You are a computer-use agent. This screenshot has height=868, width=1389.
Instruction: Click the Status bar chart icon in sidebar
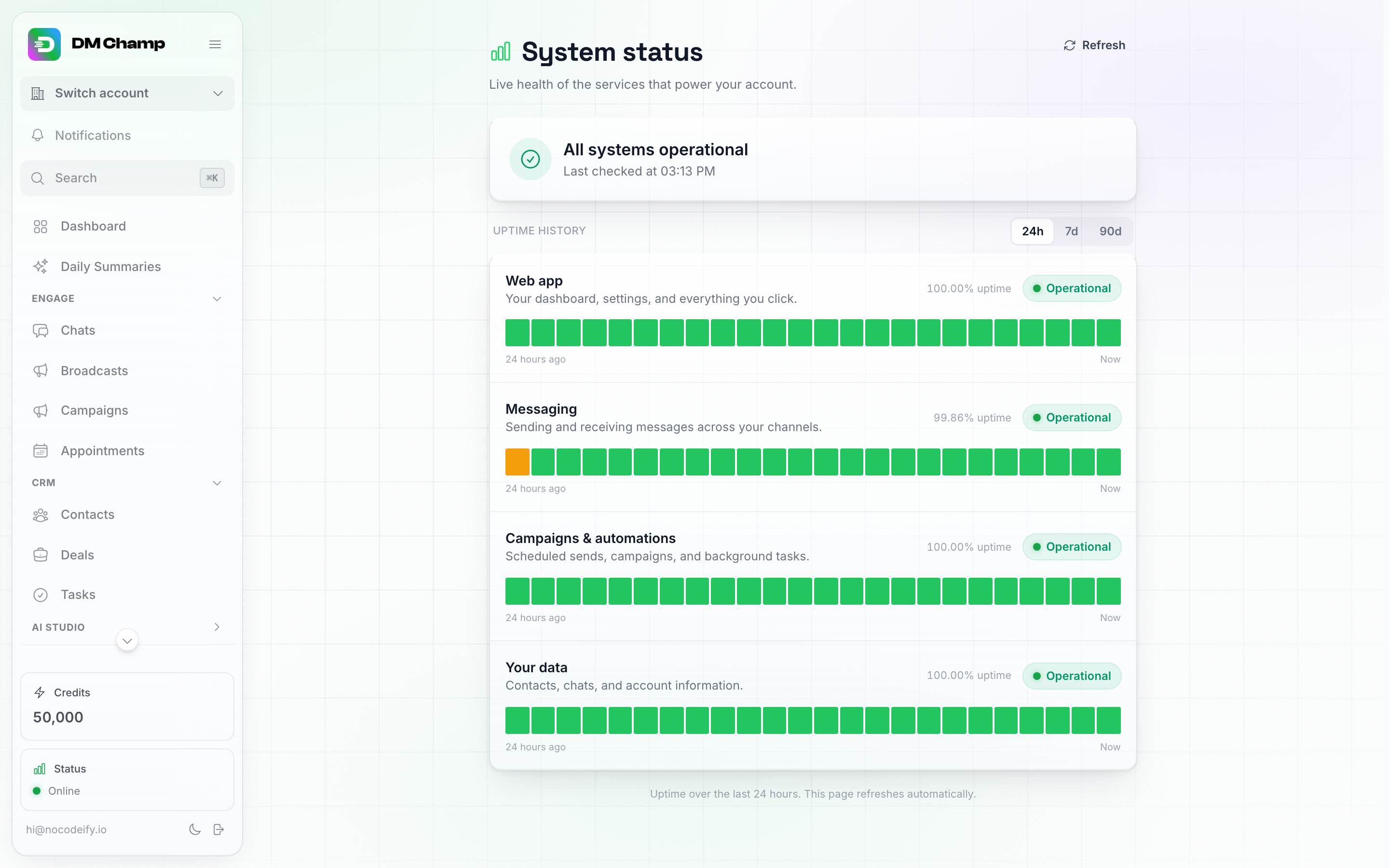pyautogui.click(x=40, y=769)
